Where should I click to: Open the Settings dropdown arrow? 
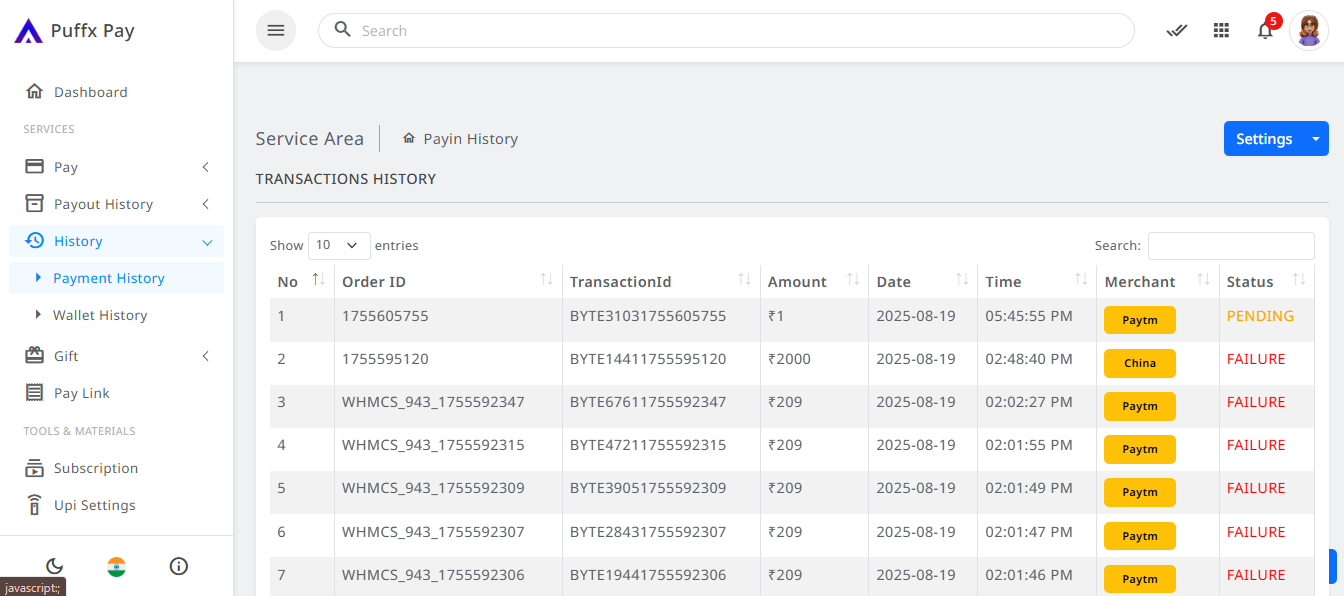click(x=1315, y=139)
